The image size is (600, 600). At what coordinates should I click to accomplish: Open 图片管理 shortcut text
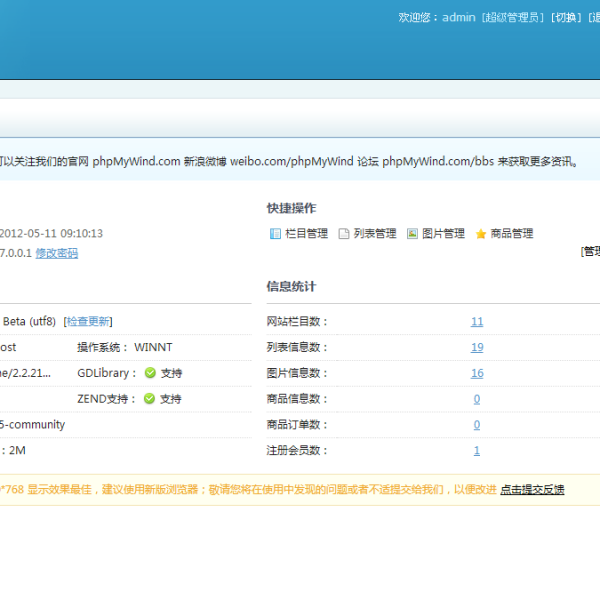(x=443, y=233)
